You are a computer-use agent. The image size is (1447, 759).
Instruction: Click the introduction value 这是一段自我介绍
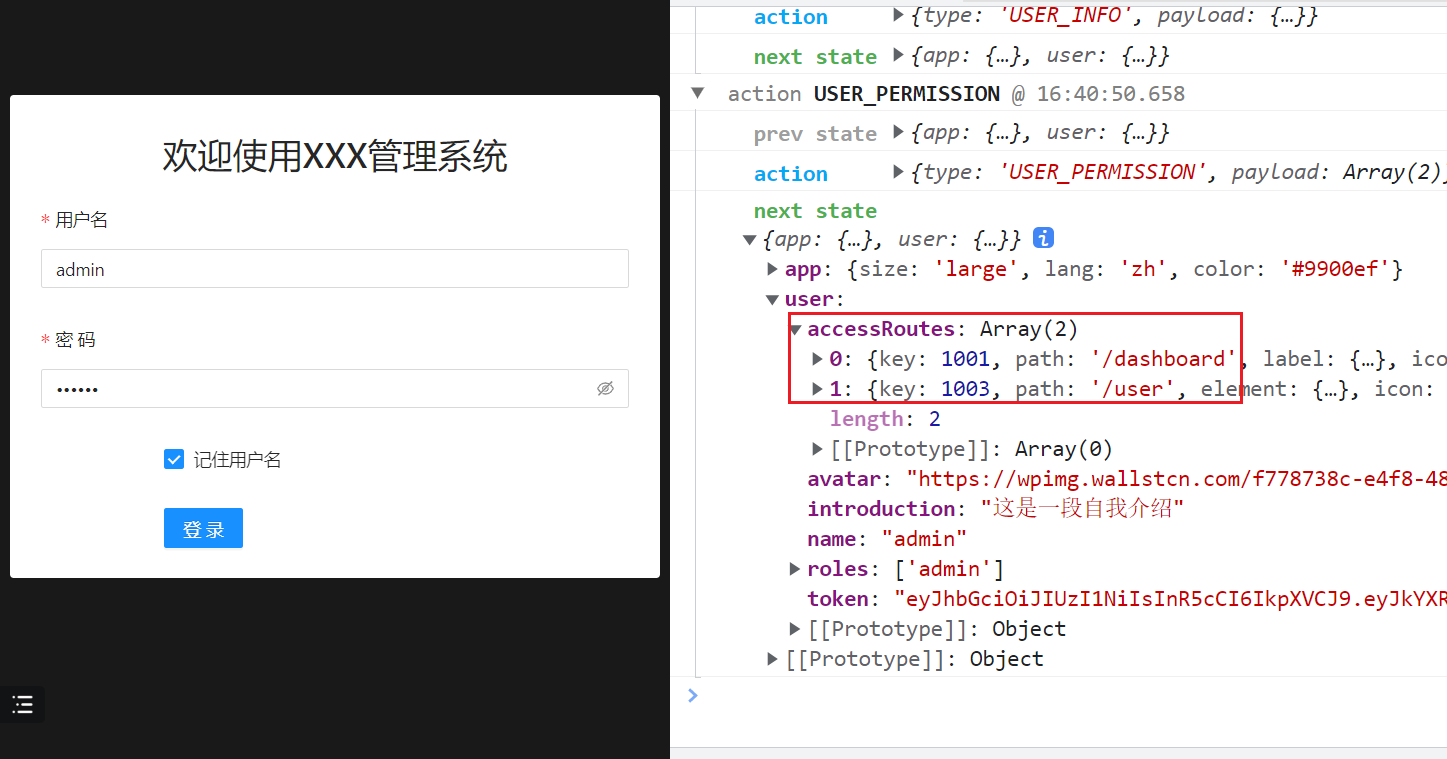pos(1082,509)
